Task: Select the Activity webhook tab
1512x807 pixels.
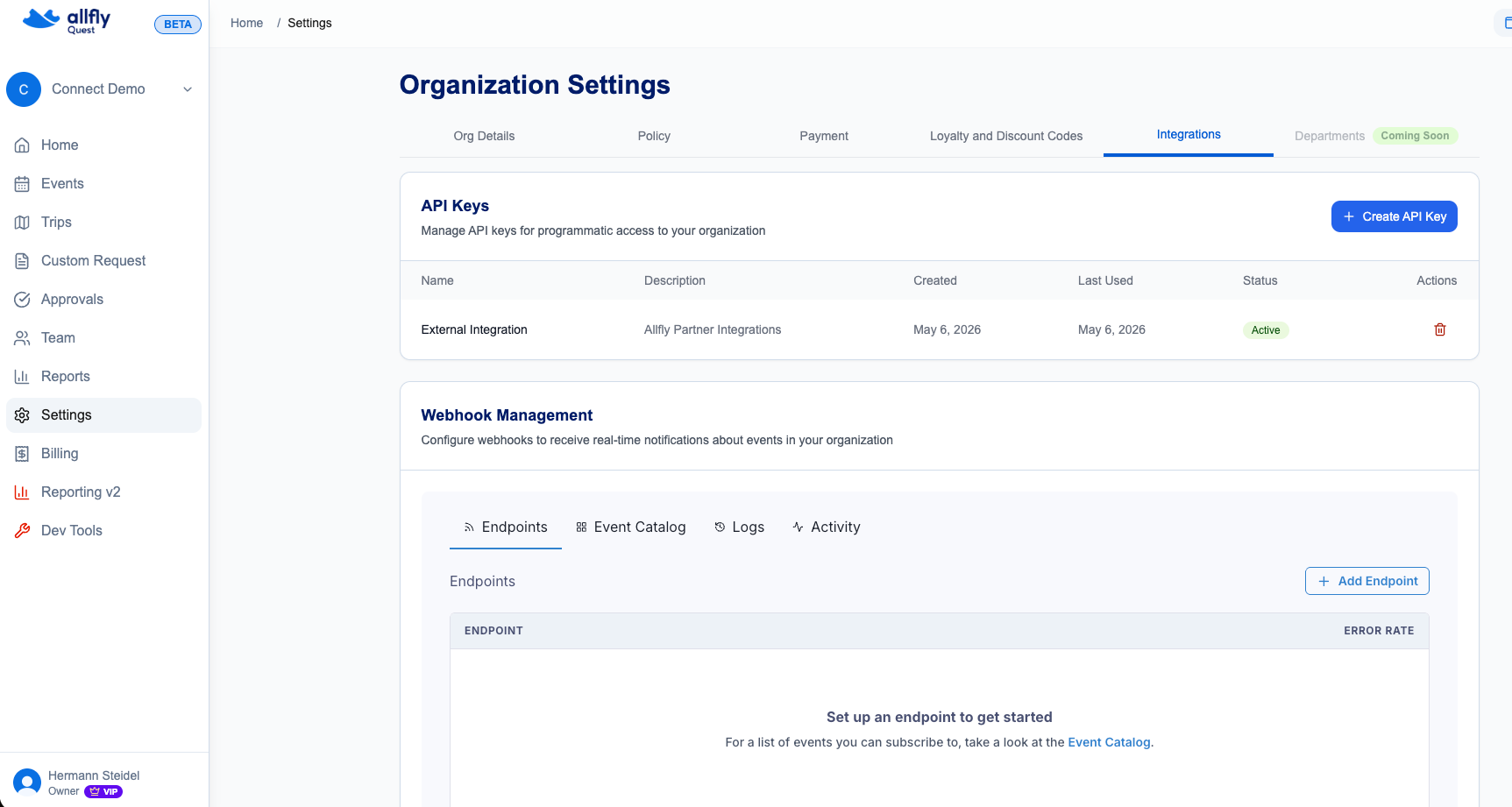Action: click(x=827, y=527)
